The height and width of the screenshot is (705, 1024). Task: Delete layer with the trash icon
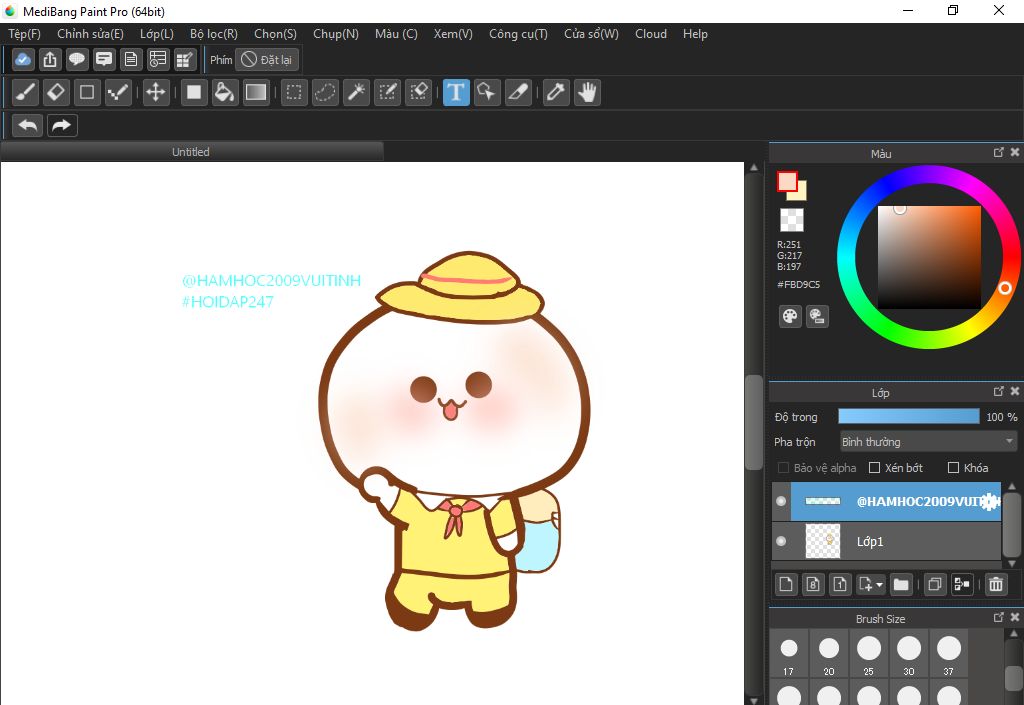[995, 585]
